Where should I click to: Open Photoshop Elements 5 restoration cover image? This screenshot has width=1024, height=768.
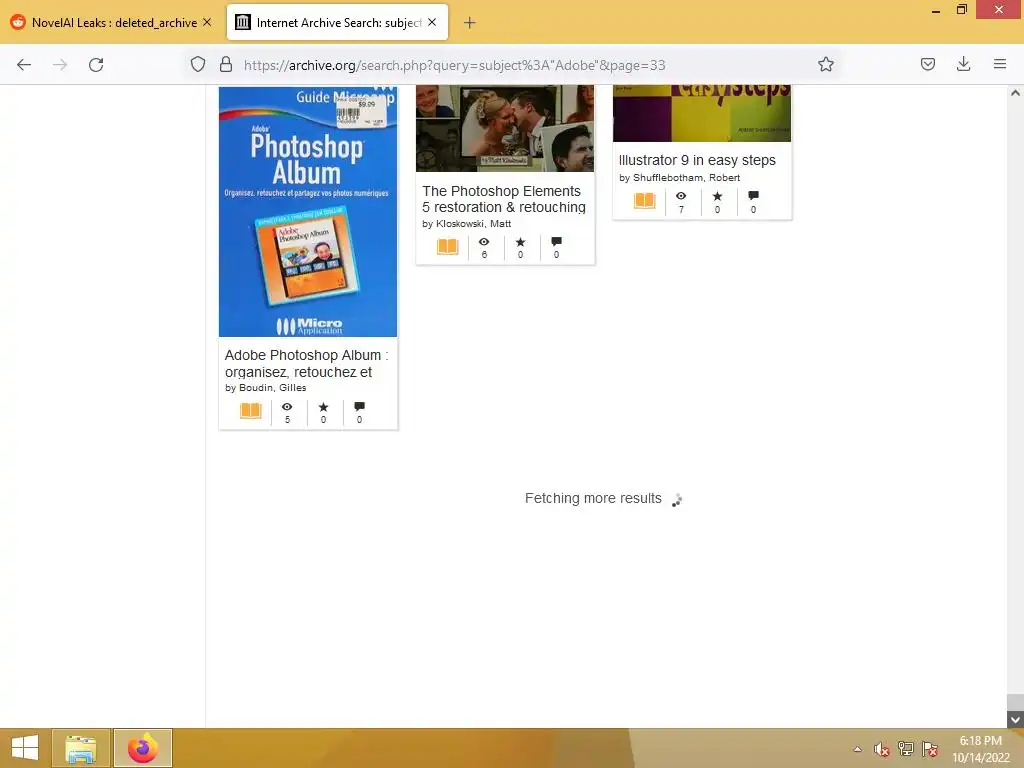pyautogui.click(x=505, y=129)
